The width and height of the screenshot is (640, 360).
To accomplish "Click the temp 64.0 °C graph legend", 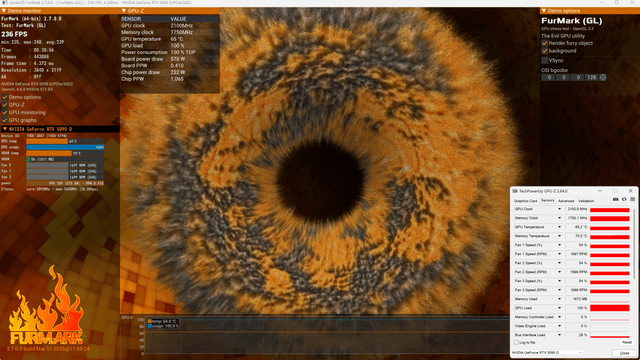I will pos(163,321).
